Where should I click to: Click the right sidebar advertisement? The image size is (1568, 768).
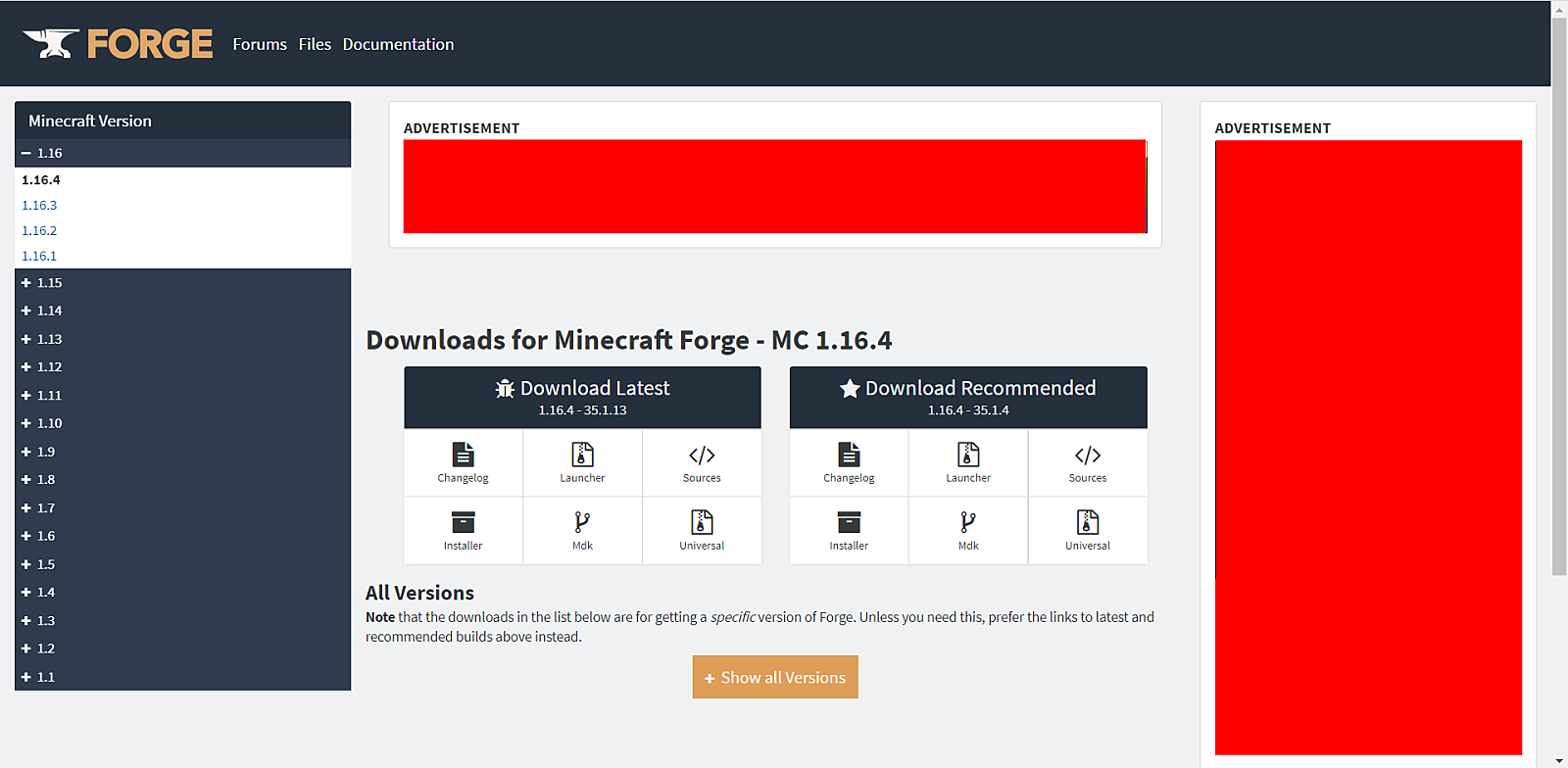pyautogui.click(x=1368, y=448)
